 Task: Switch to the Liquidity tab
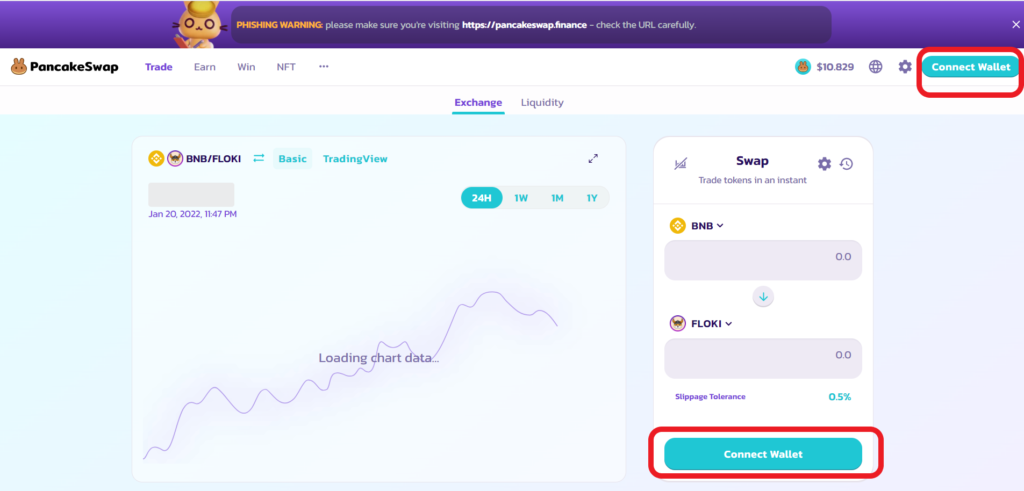coord(542,103)
